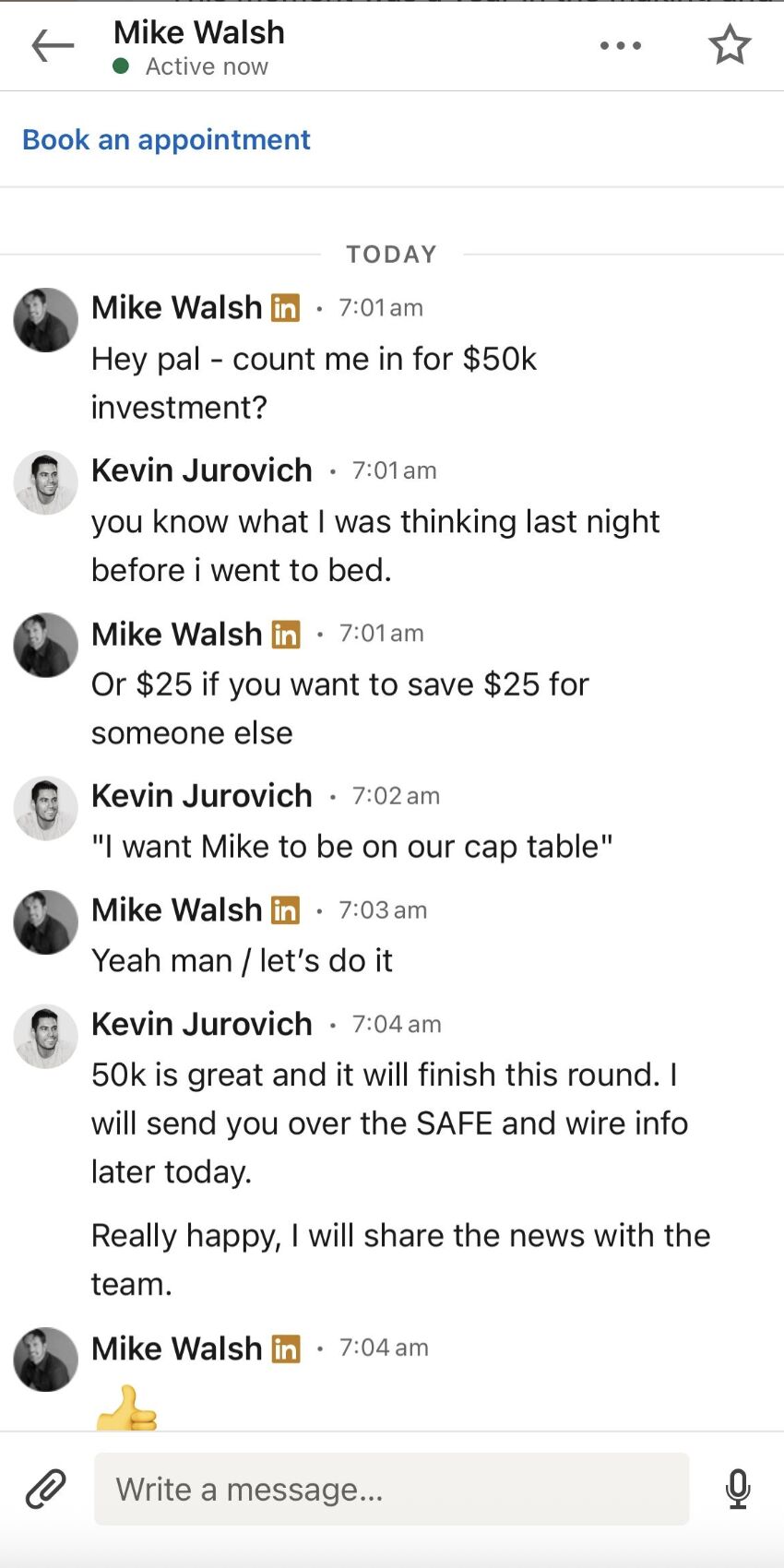This screenshot has height=1568, width=784.
Task: Open the Book an appointment link
Action: [166, 139]
